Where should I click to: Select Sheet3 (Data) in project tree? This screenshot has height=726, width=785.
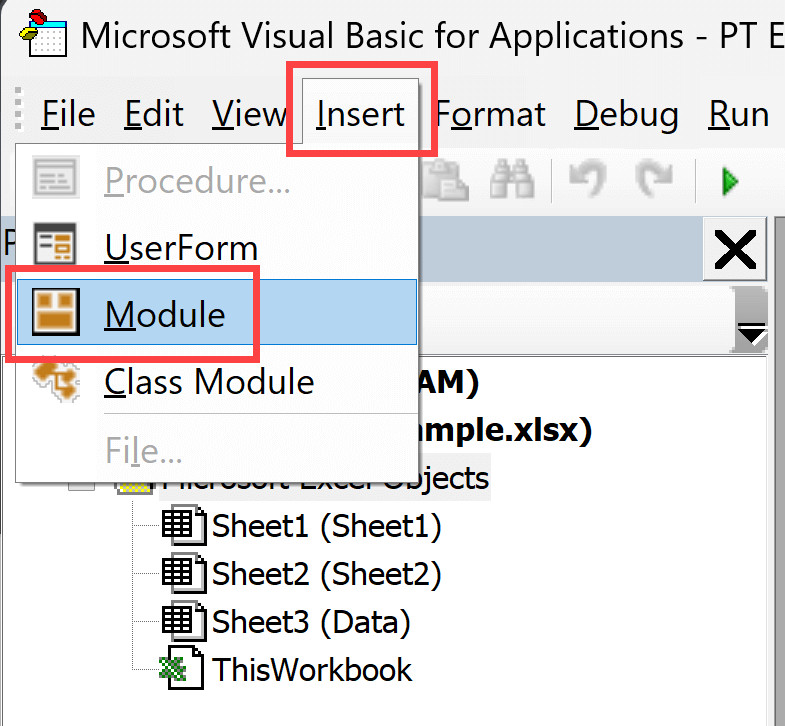pyautogui.click(x=311, y=622)
